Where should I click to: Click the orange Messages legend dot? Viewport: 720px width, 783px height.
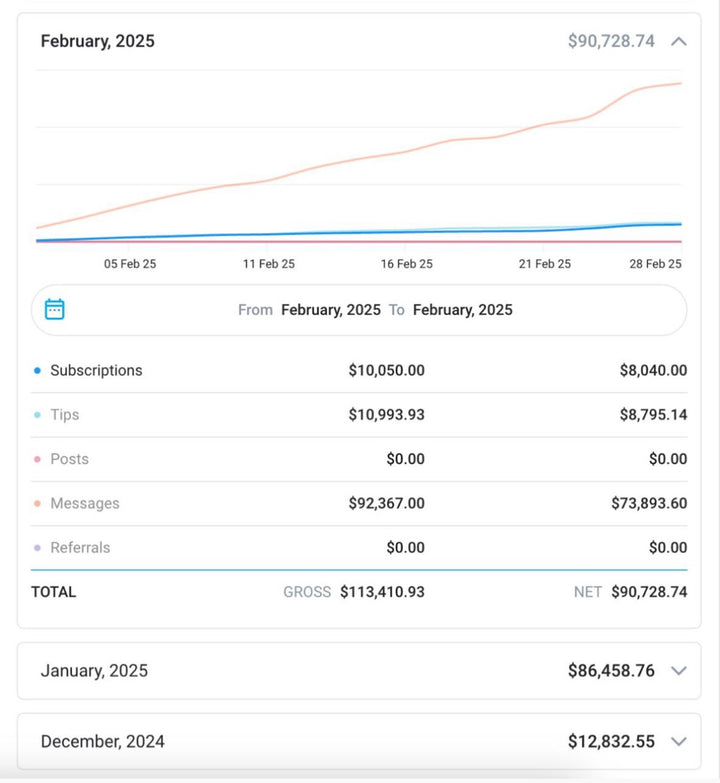[x=37, y=504]
